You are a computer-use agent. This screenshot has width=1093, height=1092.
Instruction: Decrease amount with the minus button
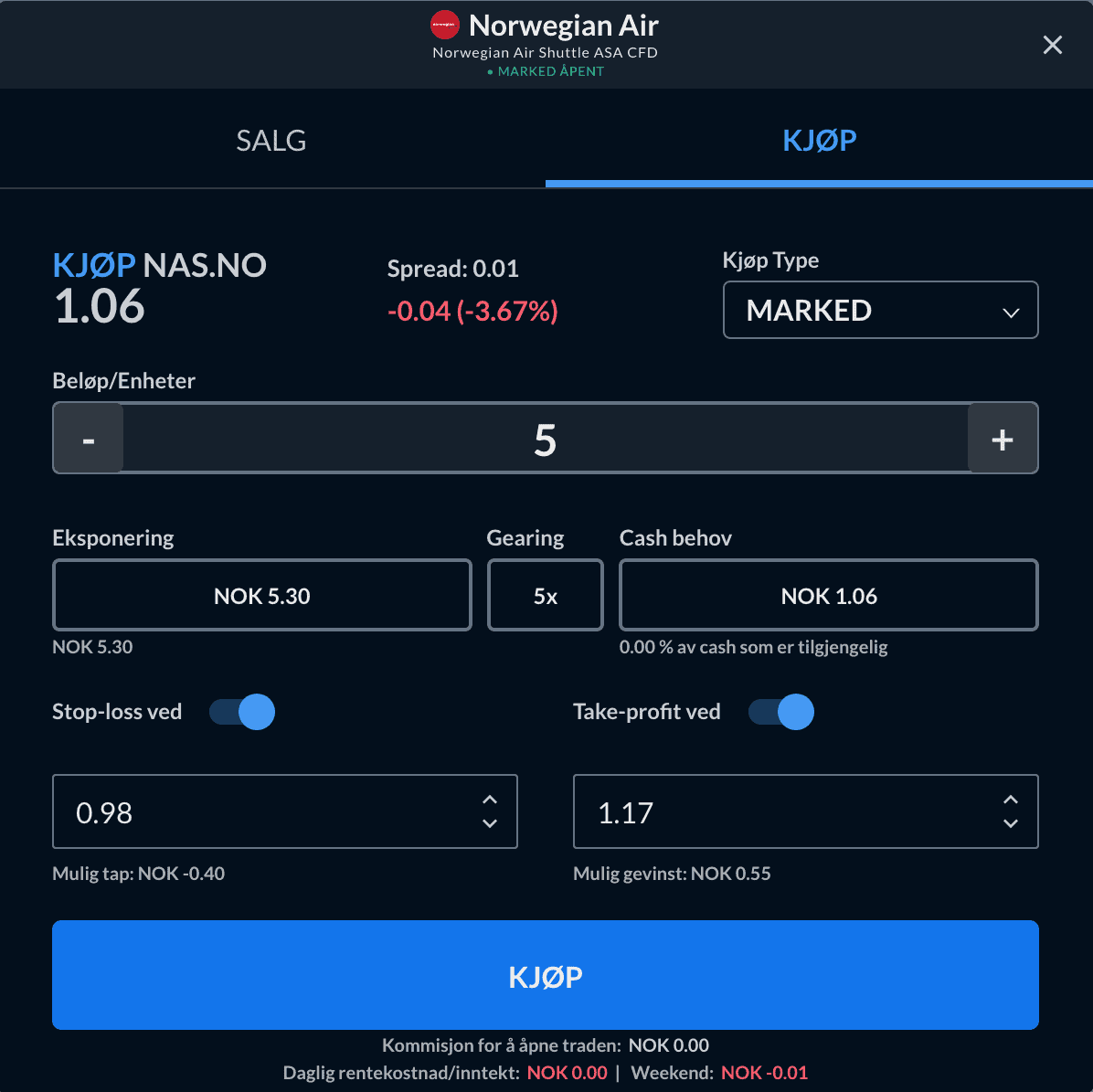click(89, 439)
